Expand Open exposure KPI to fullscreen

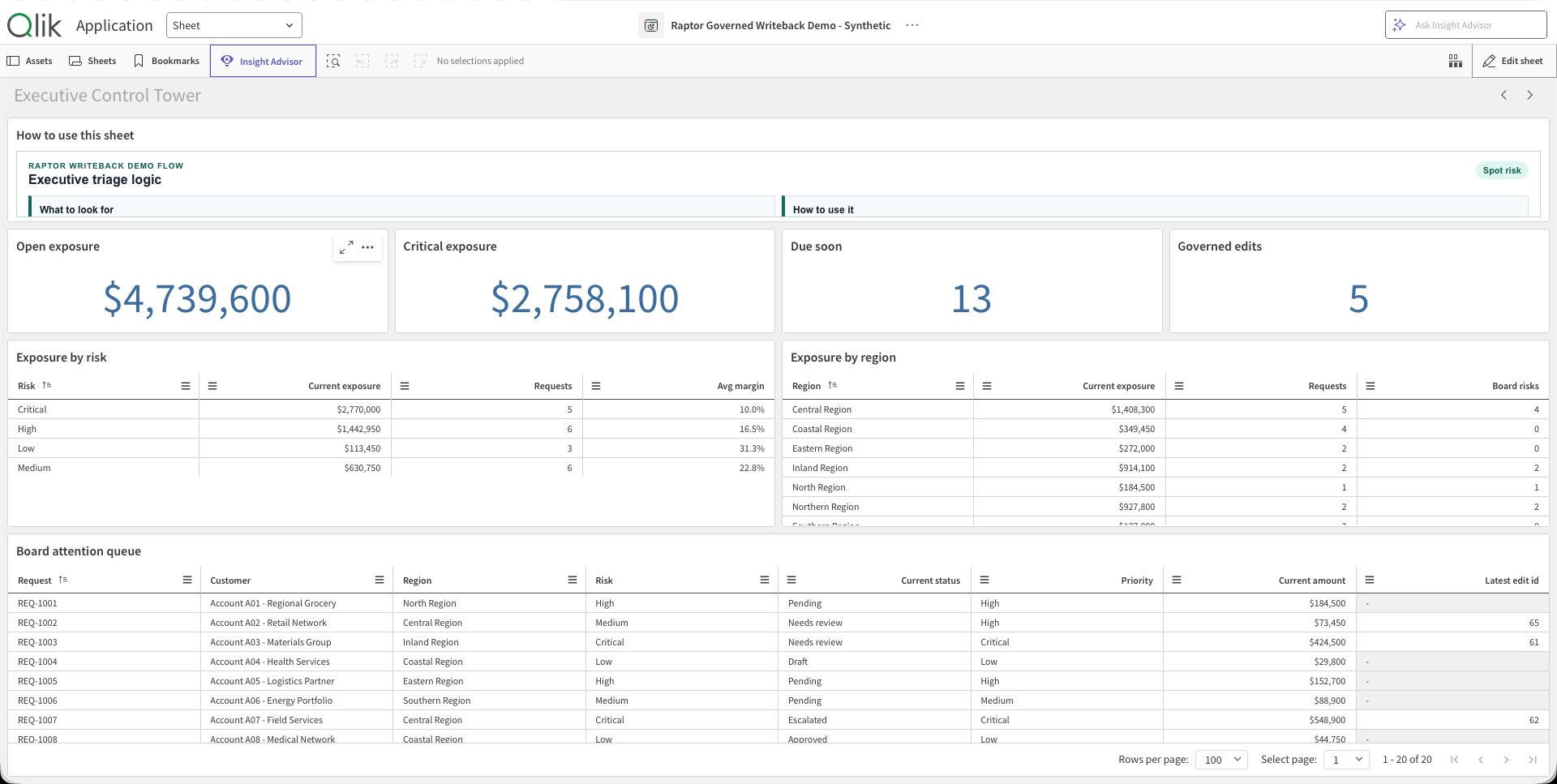pos(346,247)
